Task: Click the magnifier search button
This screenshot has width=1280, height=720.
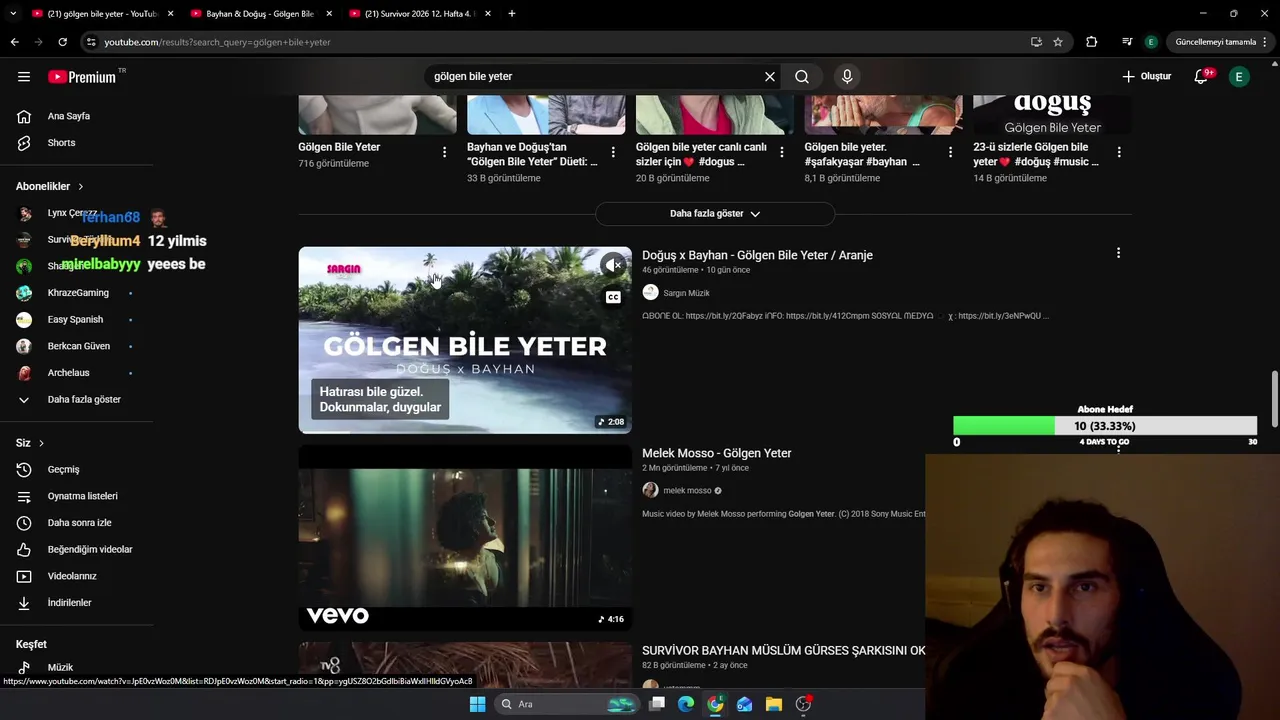Action: 802,76
